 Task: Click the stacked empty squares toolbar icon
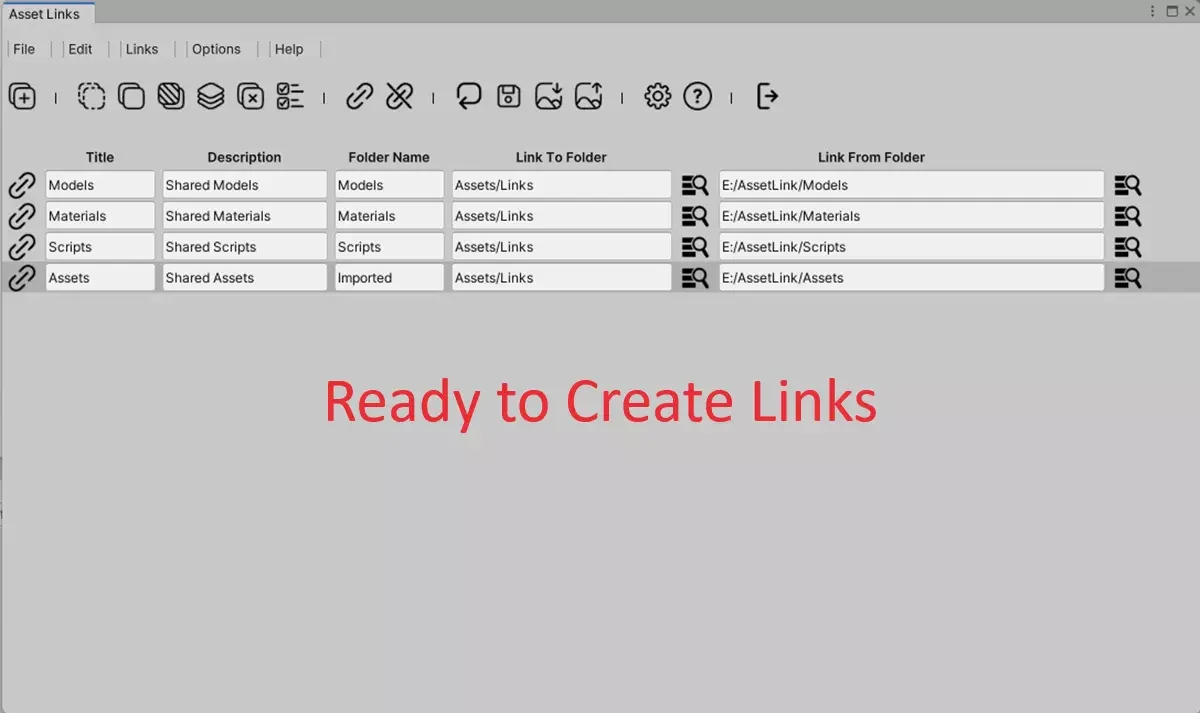(131, 97)
